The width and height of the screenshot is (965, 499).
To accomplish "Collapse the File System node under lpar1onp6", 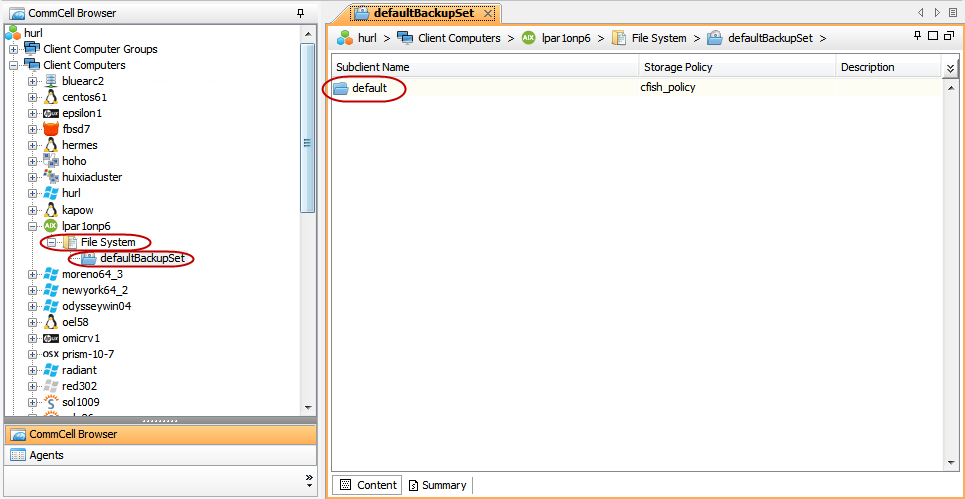I will click(51, 242).
